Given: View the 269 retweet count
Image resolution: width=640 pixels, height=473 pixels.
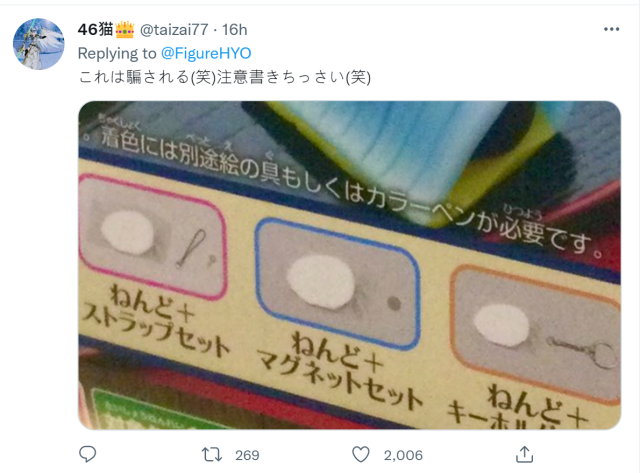Looking at the screenshot, I should [x=247, y=455].
